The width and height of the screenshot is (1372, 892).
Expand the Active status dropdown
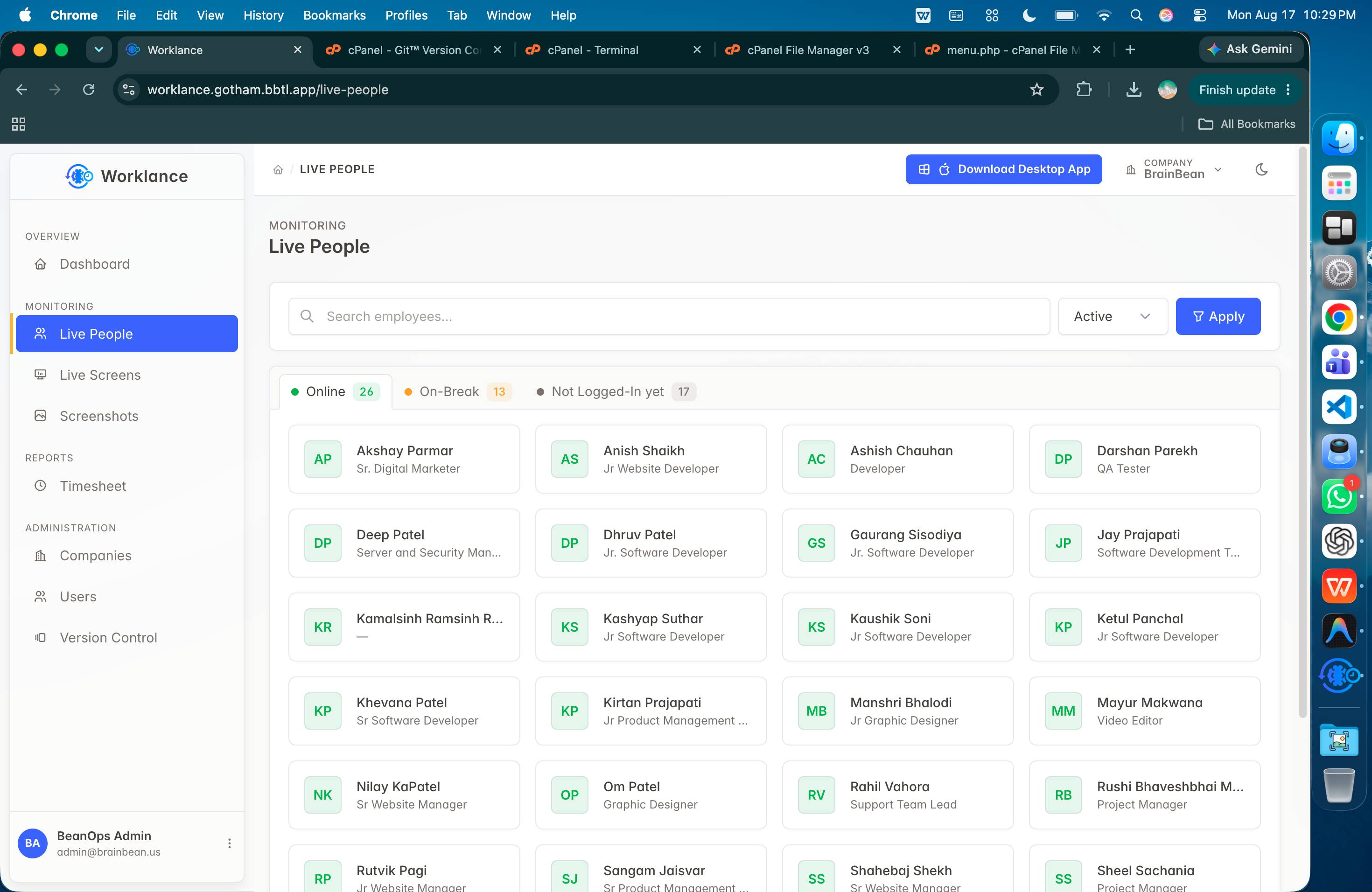[x=1113, y=316]
